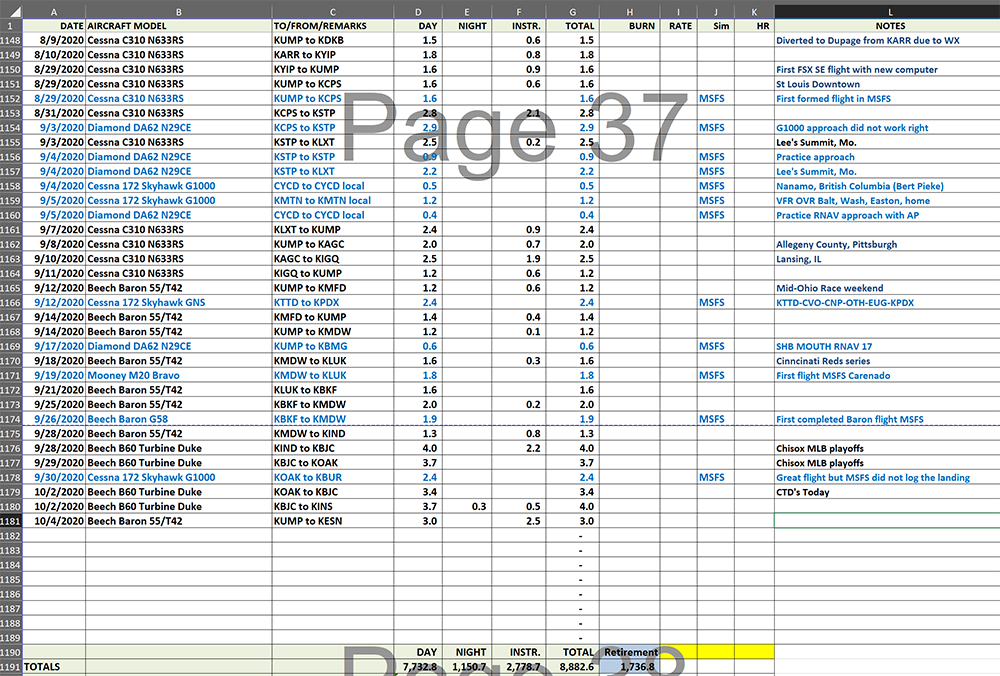Click cell 'Cessna 172 Skyhawk G1000' in row 1158

(179, 186)
